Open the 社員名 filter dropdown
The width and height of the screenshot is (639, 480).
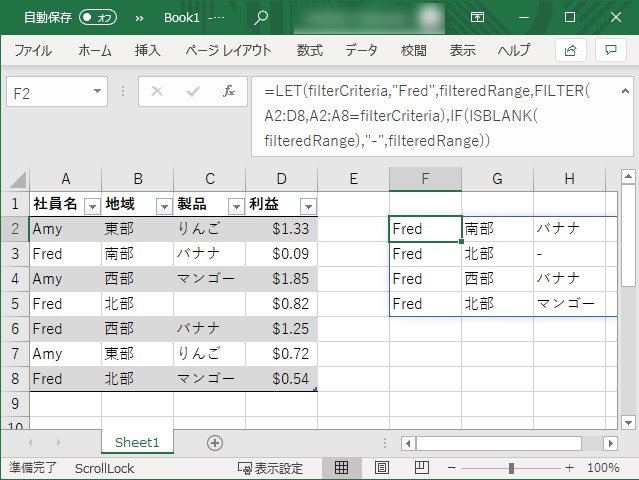pos(93,206)
